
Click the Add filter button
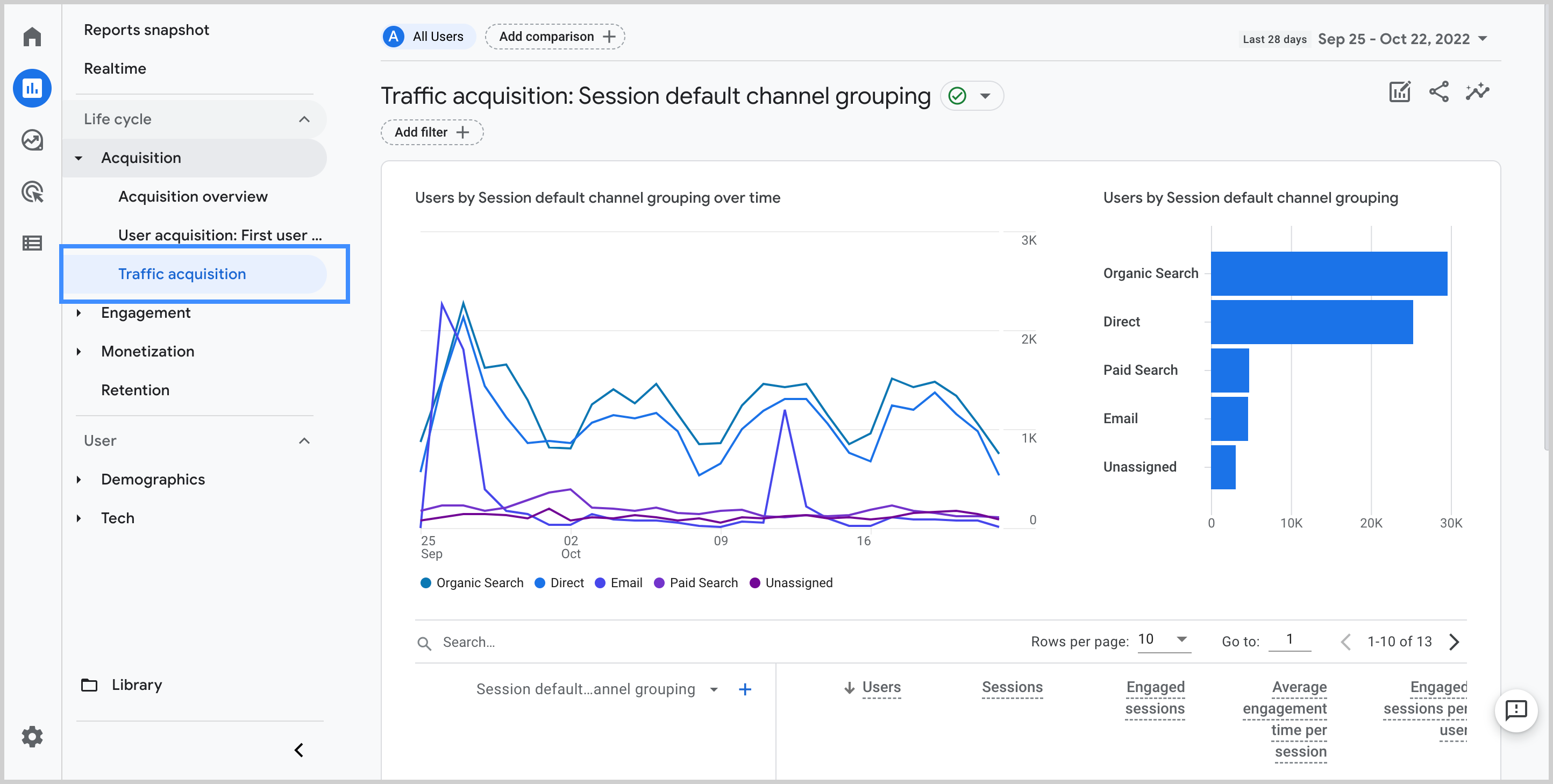point(432,132)
